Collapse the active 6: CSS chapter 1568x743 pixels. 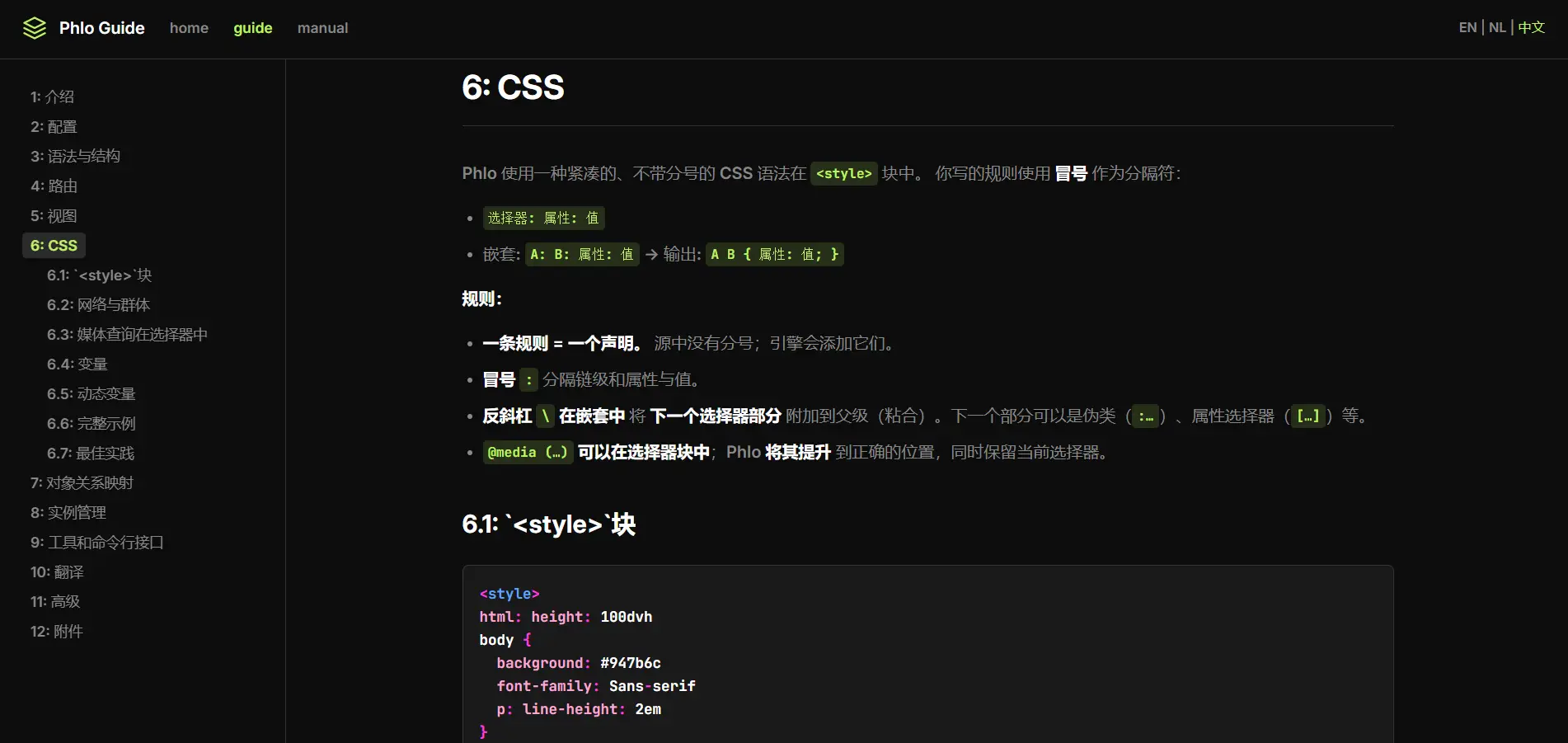click(54, 246)
